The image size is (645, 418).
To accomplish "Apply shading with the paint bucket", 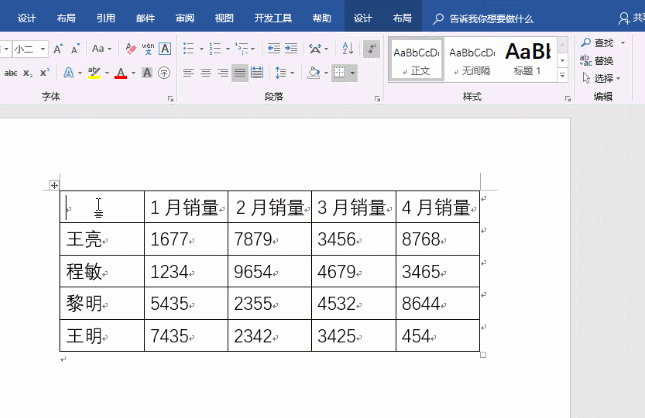I will tap(314, 73).
